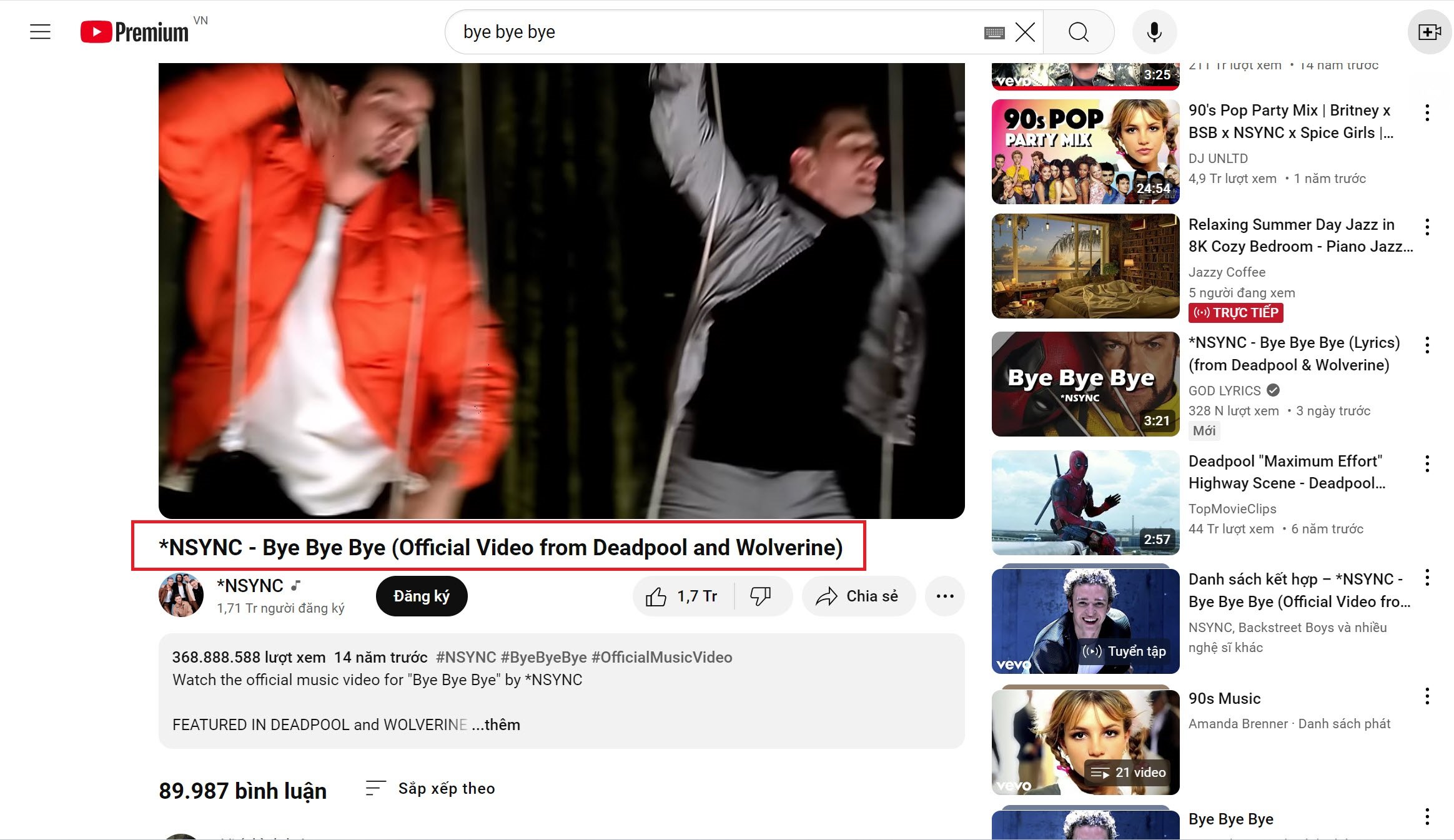Click the Create video icon at top right
The image size is (1454, 840).
coord(1430,31)
